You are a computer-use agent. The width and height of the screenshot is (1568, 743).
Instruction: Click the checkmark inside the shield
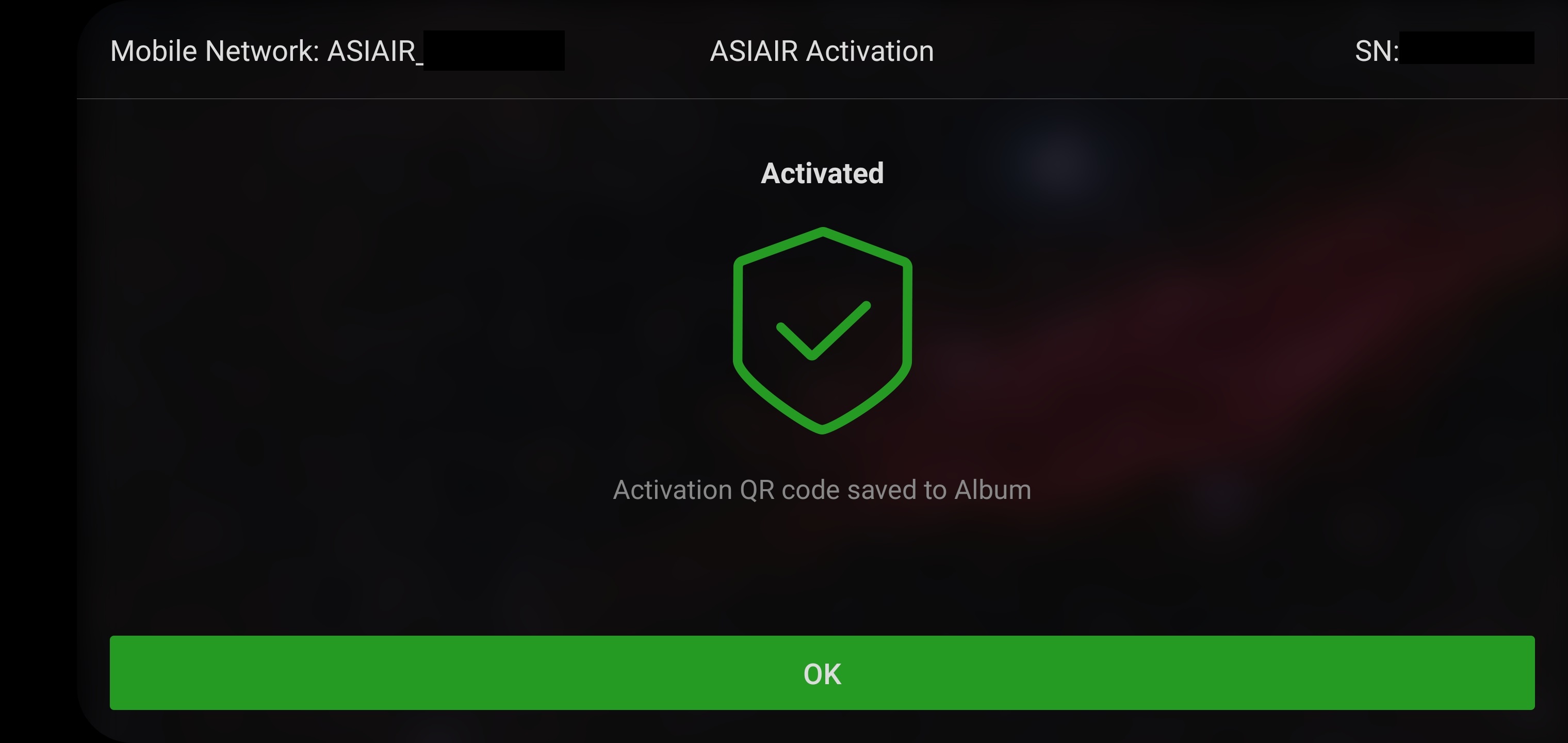[x=823, y=331]
